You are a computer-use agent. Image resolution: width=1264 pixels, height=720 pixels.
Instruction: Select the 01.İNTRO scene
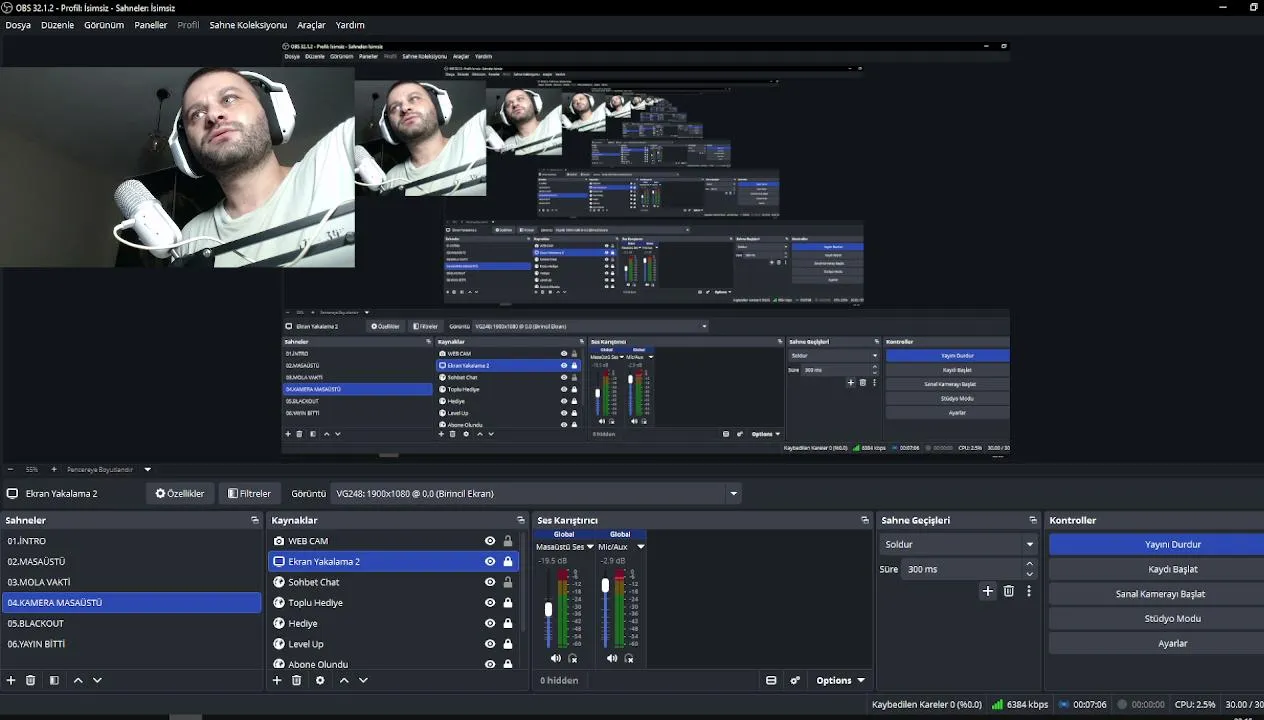pos(132,541)
